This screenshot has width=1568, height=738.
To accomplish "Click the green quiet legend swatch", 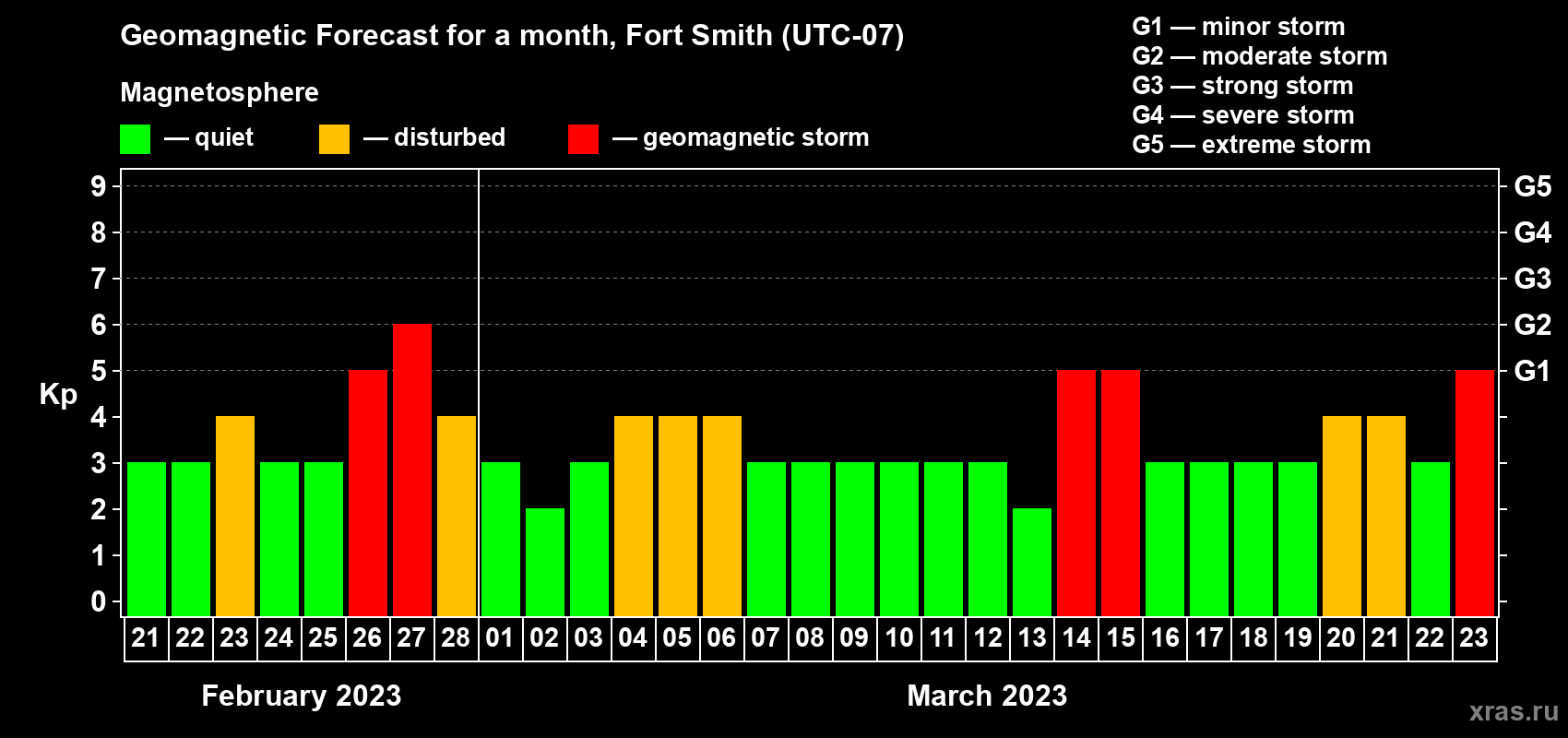I will click(x=135, y=139).
